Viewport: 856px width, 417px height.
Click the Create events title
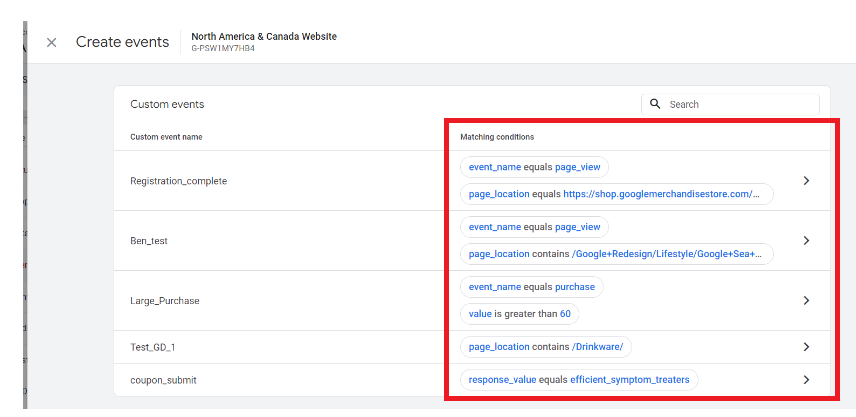122,42
